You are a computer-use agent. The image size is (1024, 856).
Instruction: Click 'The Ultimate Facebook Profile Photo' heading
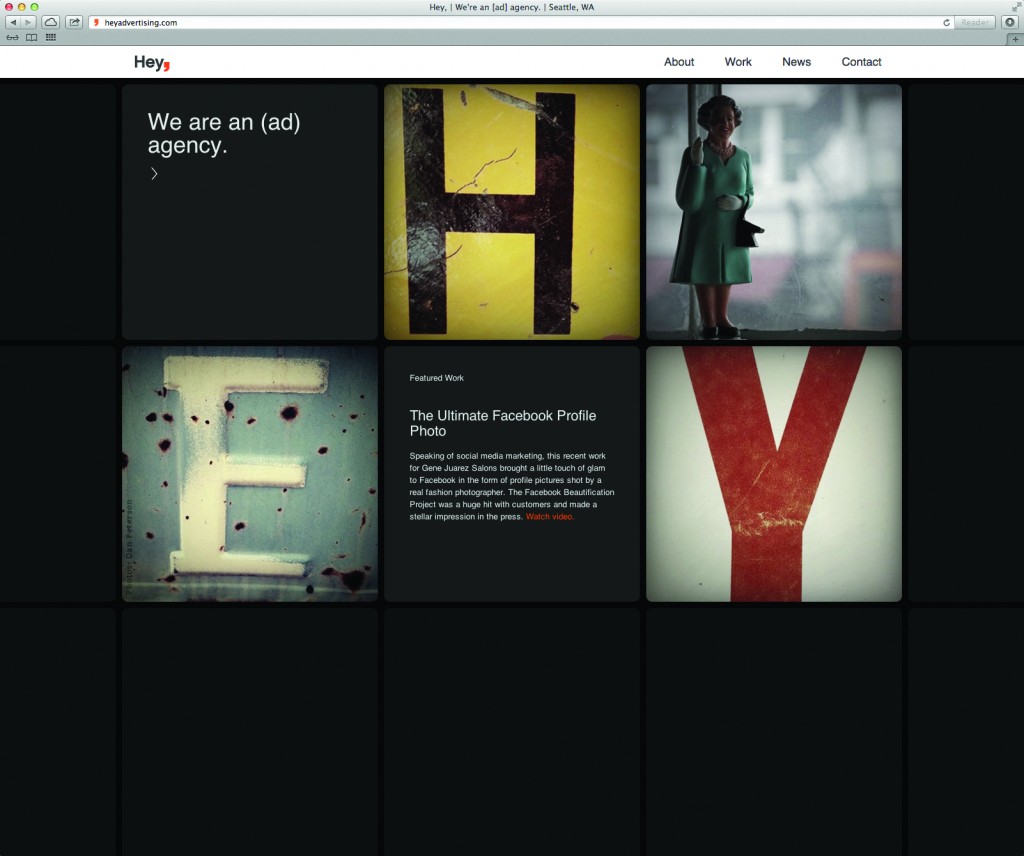[503, 423]
